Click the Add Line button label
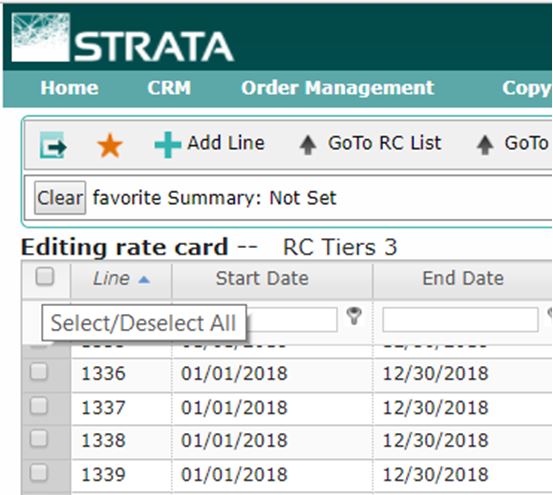553x495 pixels. point(226,143)
